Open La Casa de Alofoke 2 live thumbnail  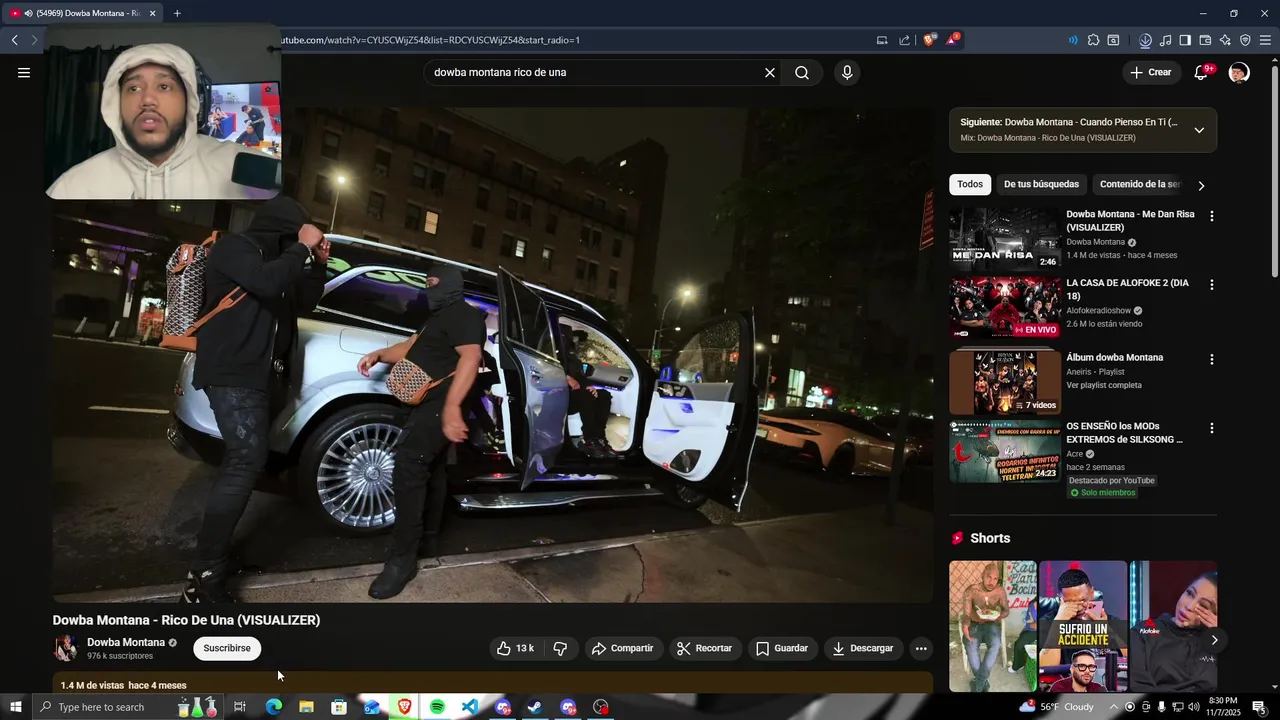click(x=1005, y=308)
